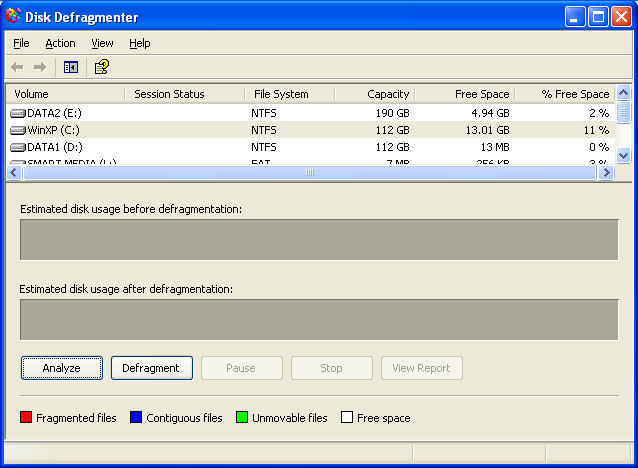Screen dimensions: 638x468
Task: Click the disk usage before defragmentation bar
Action: coord(319,239)
